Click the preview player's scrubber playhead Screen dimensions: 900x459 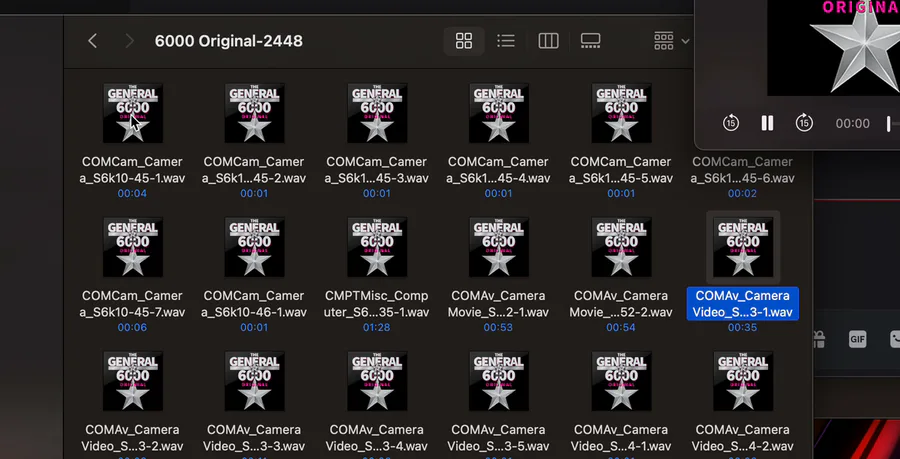click(889, 123)
